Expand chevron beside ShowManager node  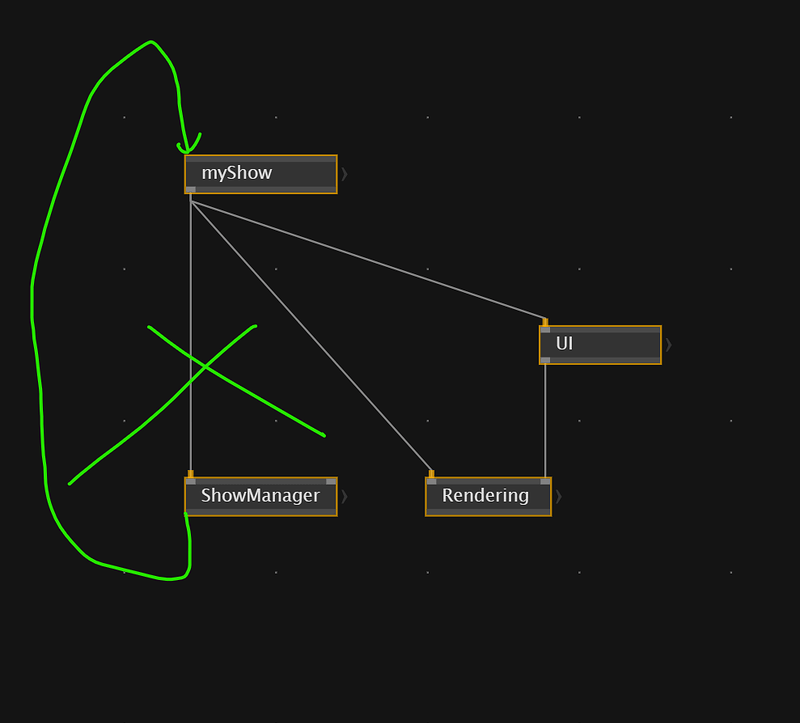pos(345,496)
